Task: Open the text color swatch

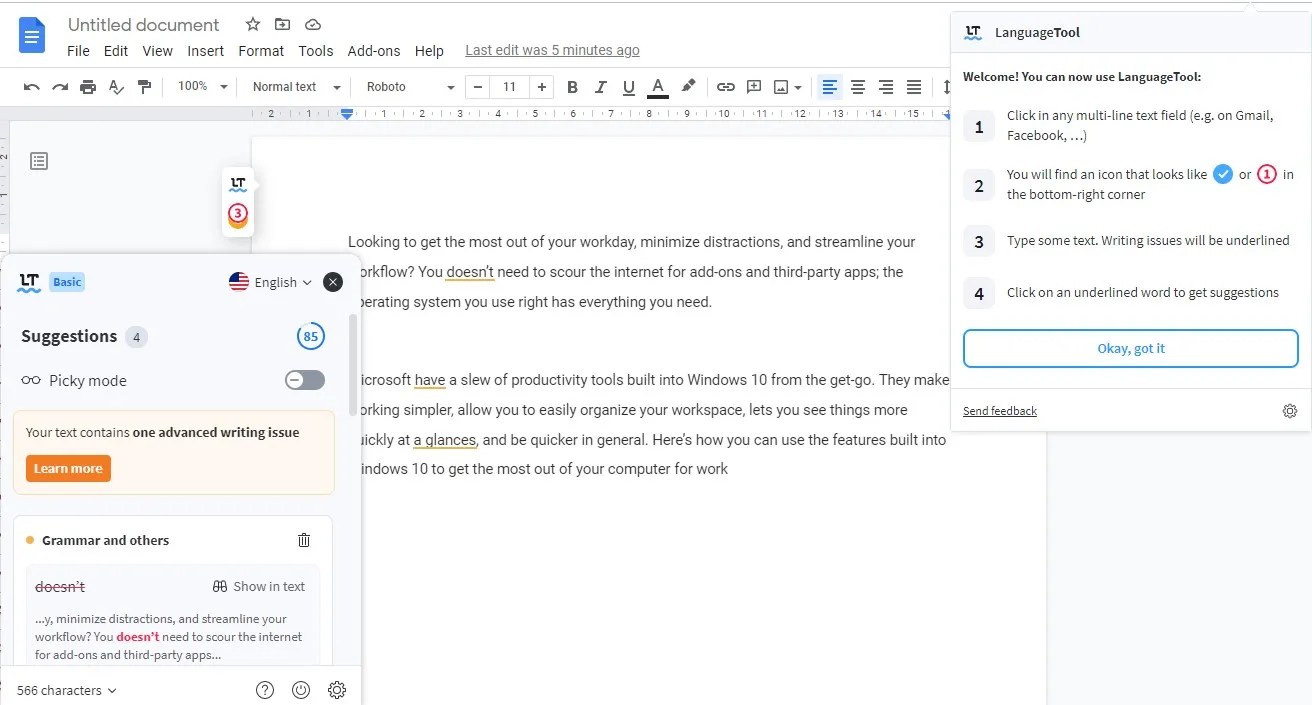Action: (657, 87)
